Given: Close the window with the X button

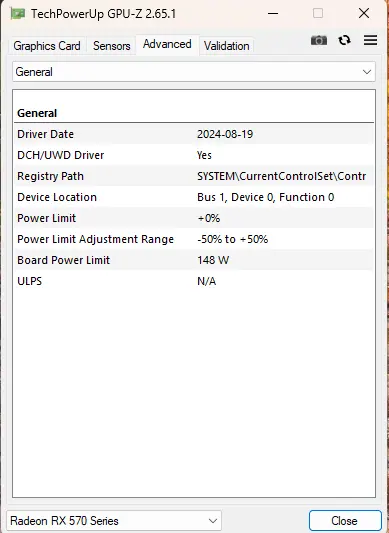Looking at the screenshot, I should (x=364, y=14).
